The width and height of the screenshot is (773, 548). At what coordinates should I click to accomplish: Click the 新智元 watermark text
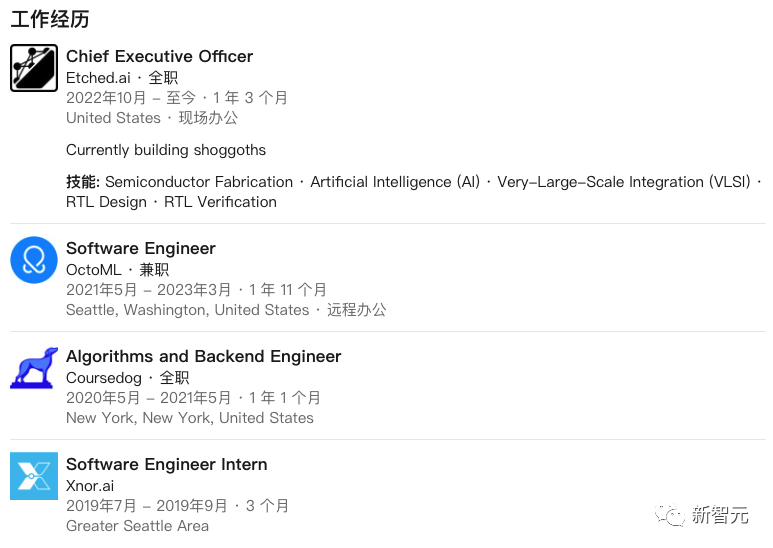point(720,515)
